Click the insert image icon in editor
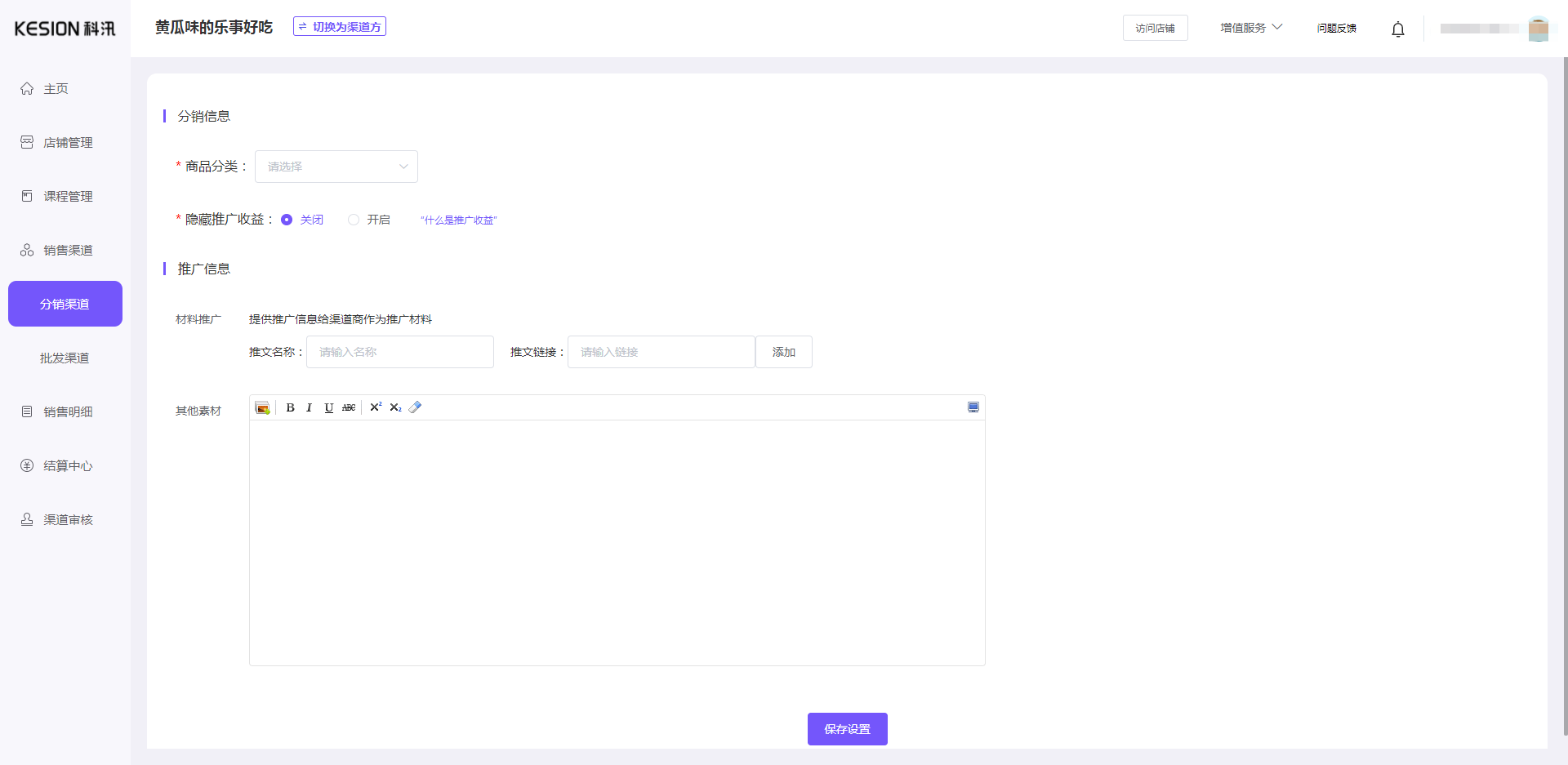Viewport: 1568px width, 765px height. coord(262,407)
